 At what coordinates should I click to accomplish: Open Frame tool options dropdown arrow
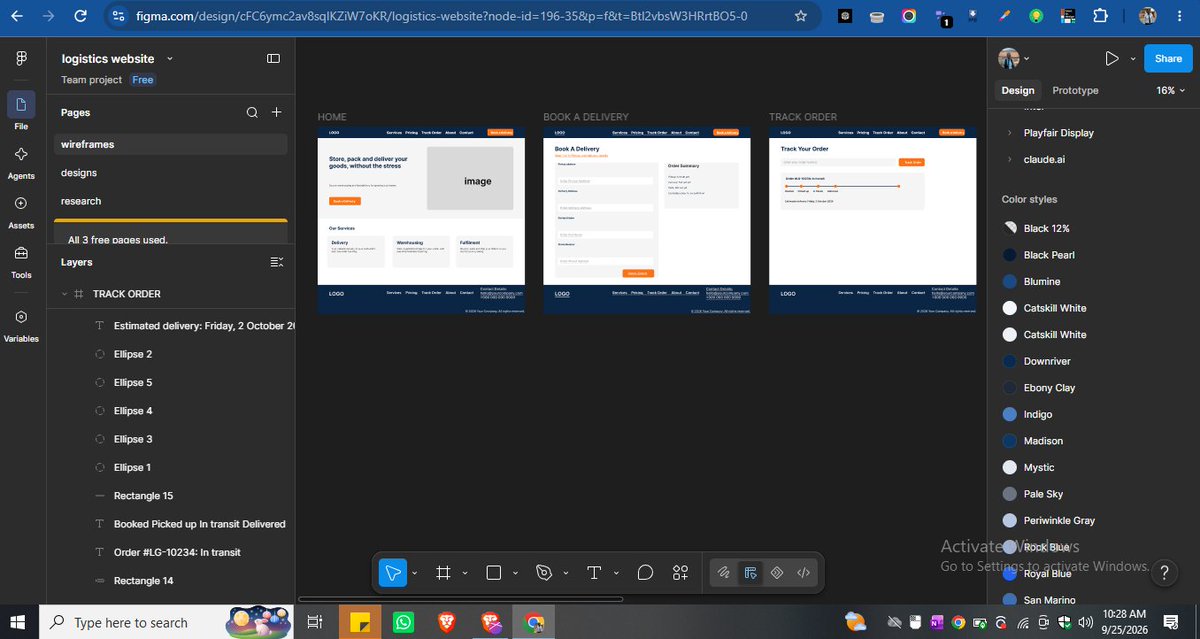tap(465, 574)
